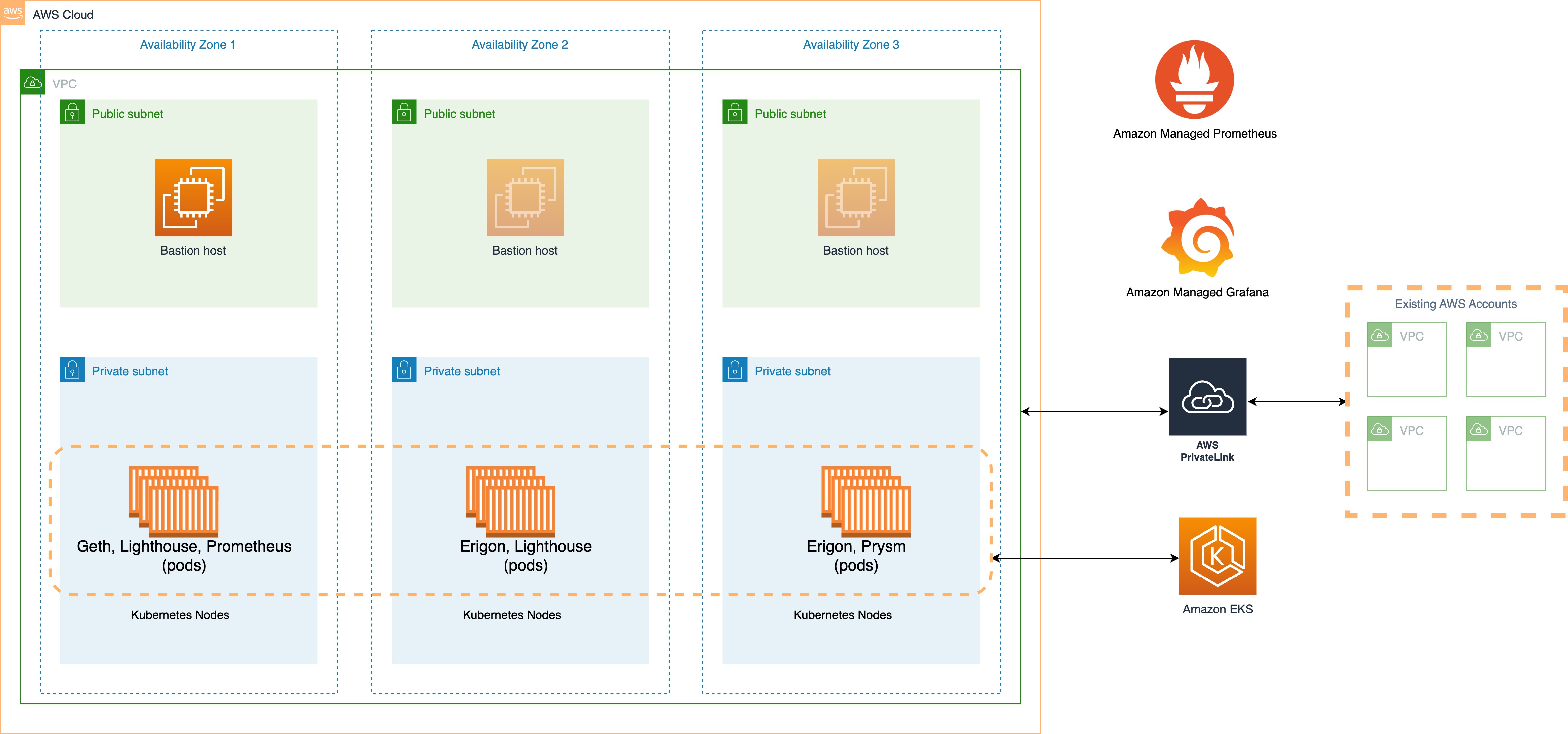Click the Availability Zone 3 label

pos(850,45)
